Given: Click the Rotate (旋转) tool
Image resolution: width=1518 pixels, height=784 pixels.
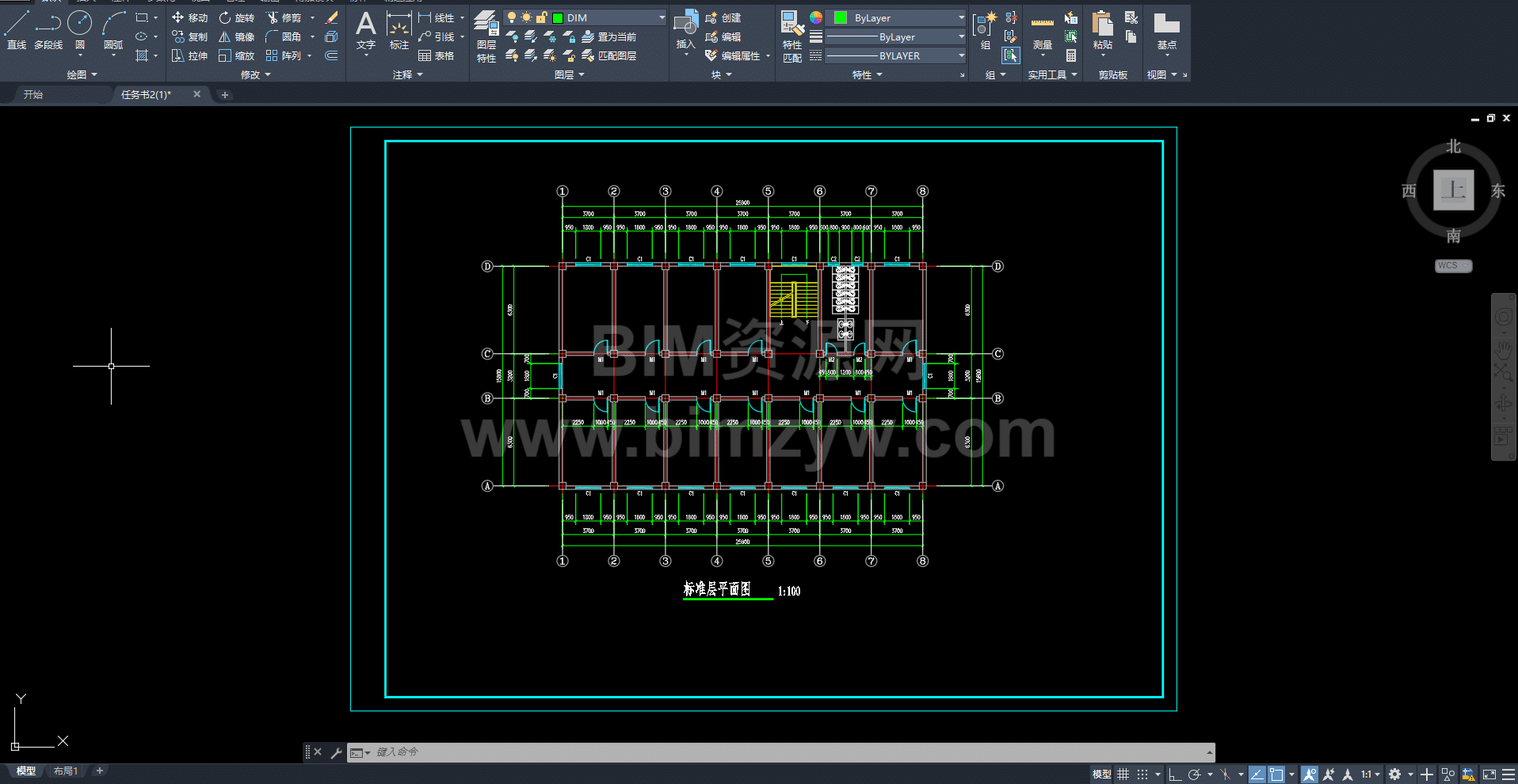Looking at the screenshot, I should point(237,17).
